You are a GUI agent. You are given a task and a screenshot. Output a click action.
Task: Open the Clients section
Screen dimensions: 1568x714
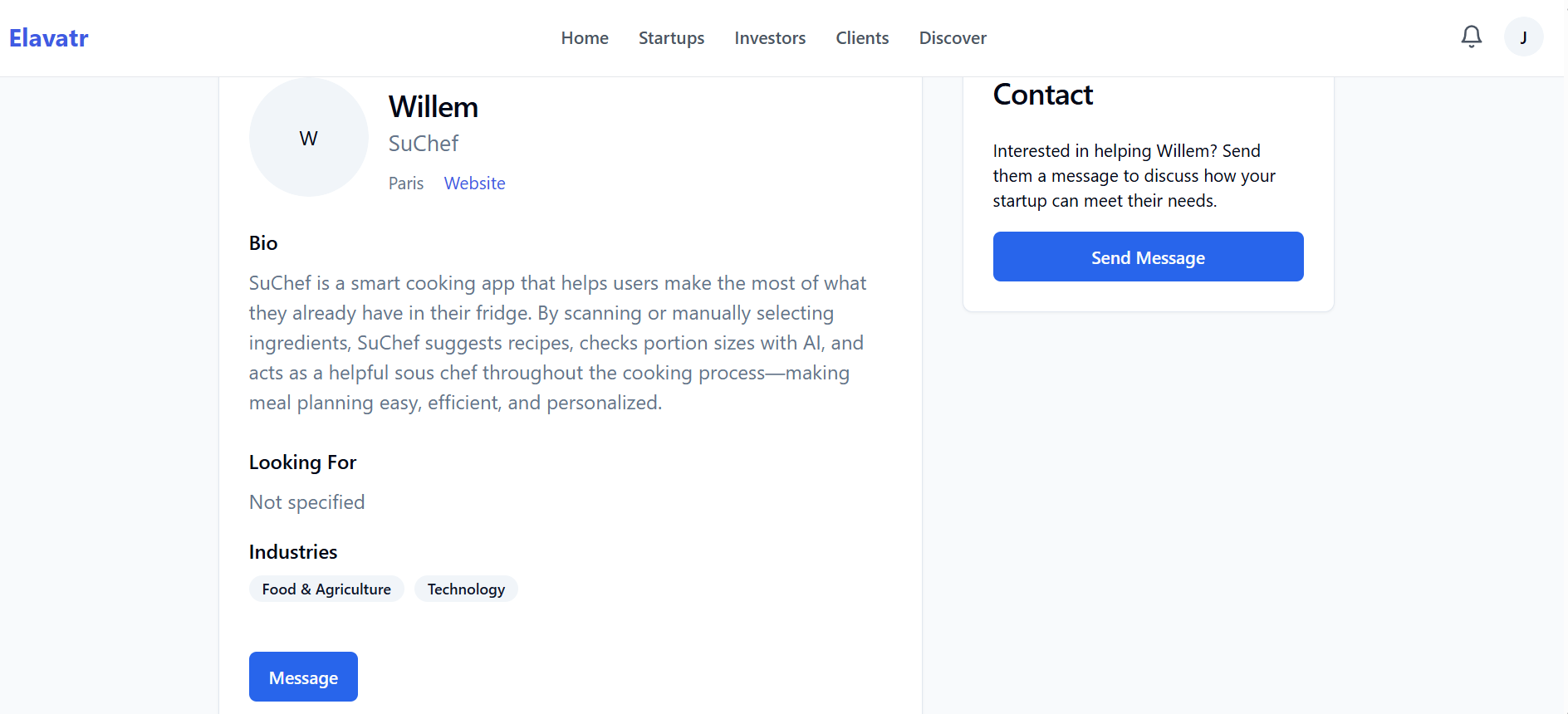click(862, 38)
